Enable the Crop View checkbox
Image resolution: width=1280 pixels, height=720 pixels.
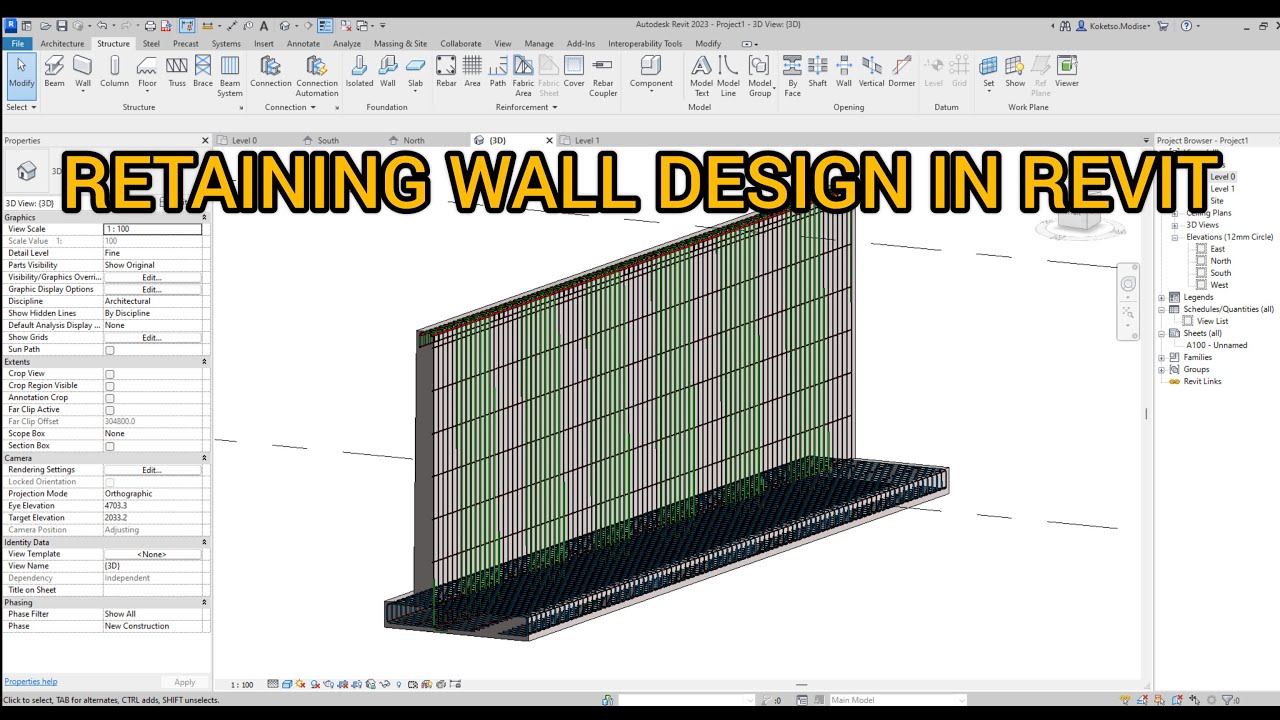110,374
